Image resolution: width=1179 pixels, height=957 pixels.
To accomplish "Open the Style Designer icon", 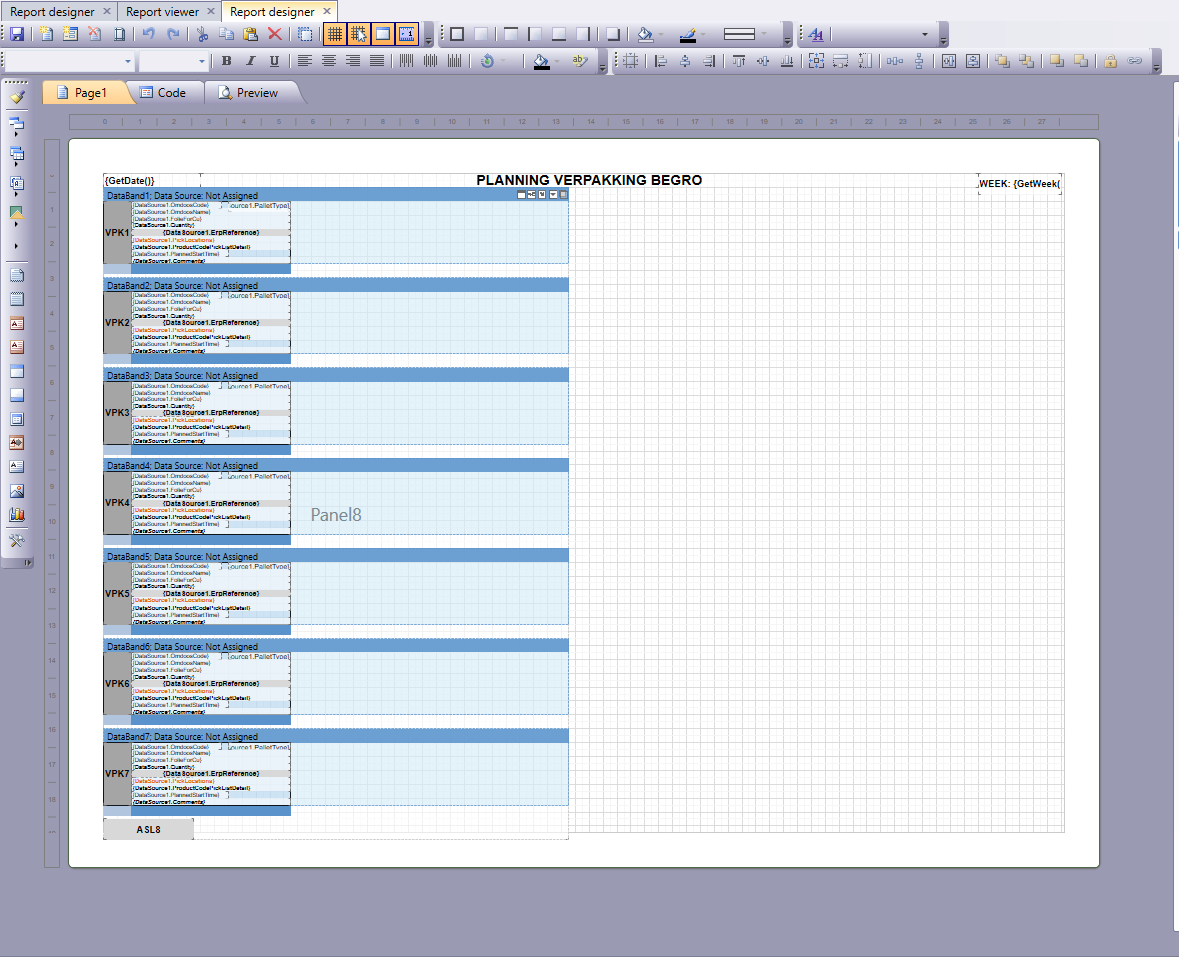I will [x=816, y=34].
